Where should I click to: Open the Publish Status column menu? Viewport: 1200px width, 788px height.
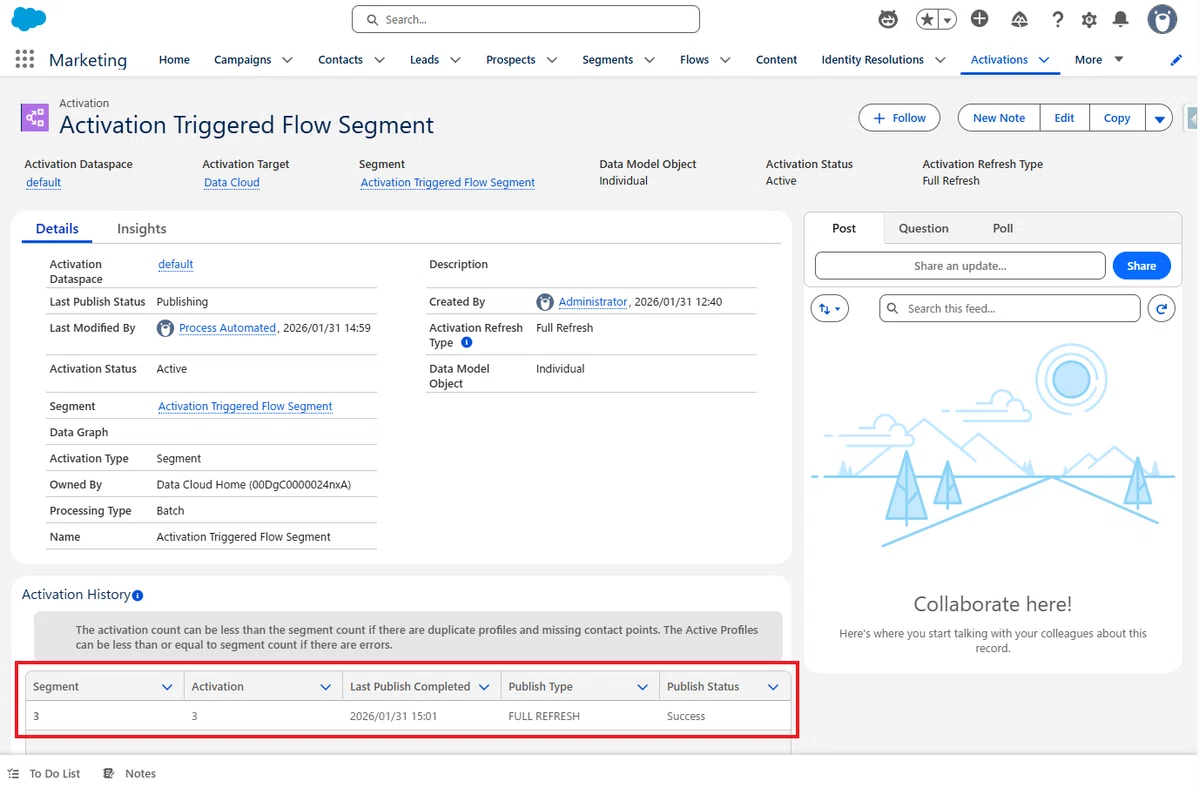point(773,687)
